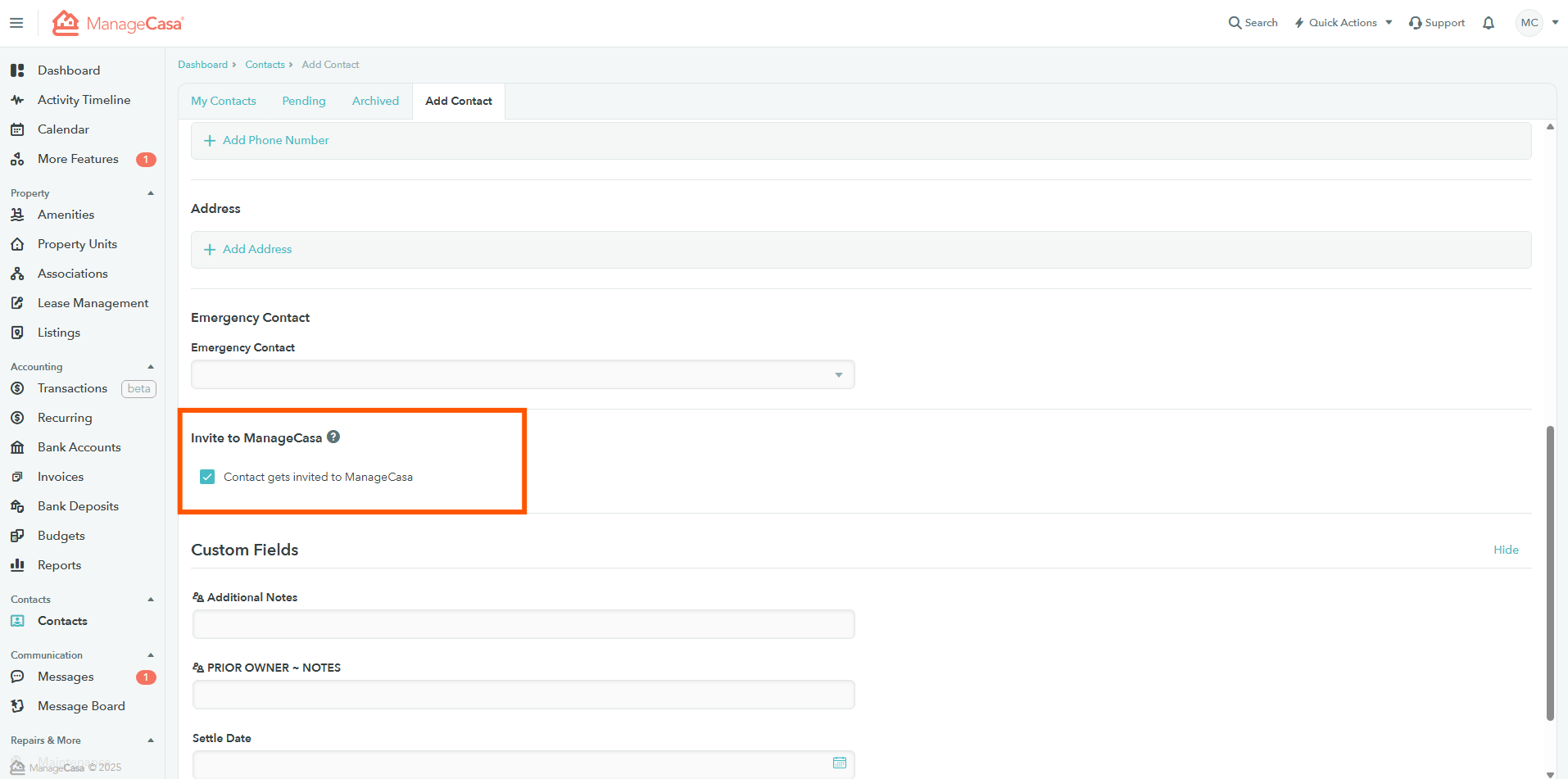Select the Add Contact tab
This screenshot has width=1568, height=779.
[x=459, y=101]
